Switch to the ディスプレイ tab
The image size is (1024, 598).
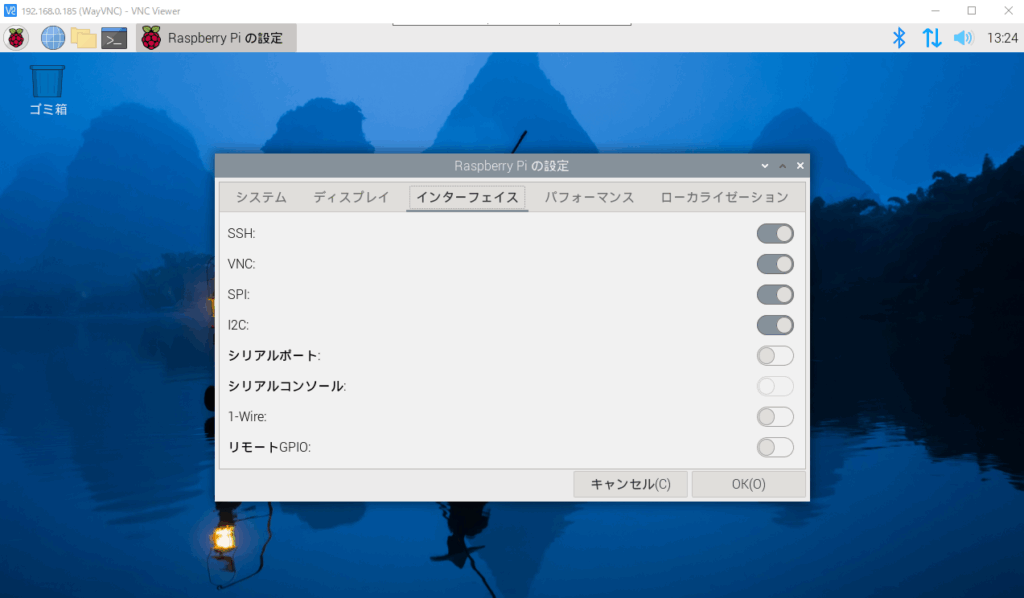click(x=351, y=197)
